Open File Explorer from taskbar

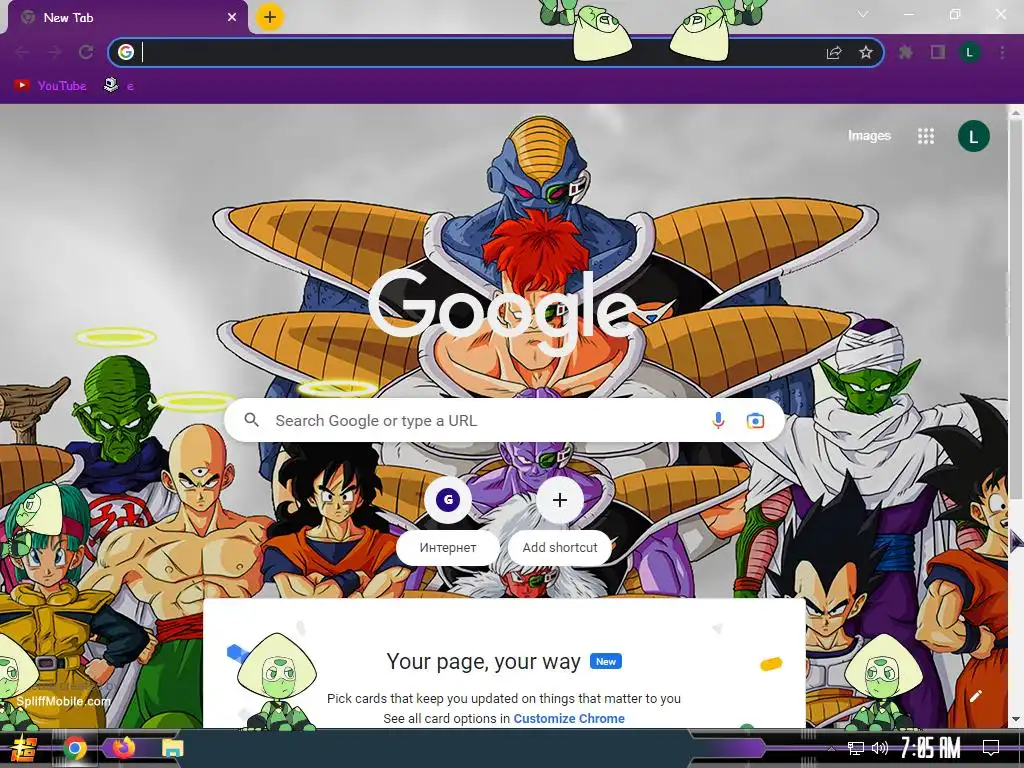tap(173, 748)
